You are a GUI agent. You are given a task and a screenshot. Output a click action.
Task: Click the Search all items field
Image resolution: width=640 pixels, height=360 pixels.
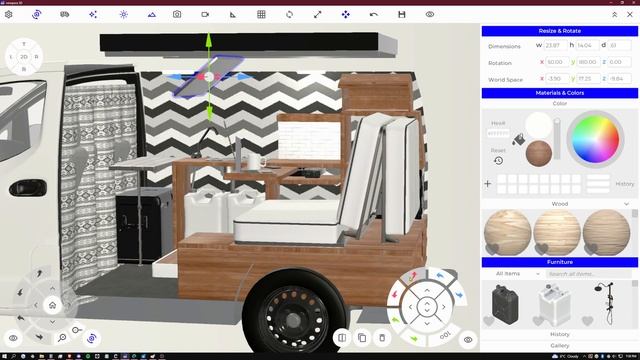(x=588, y=274)
